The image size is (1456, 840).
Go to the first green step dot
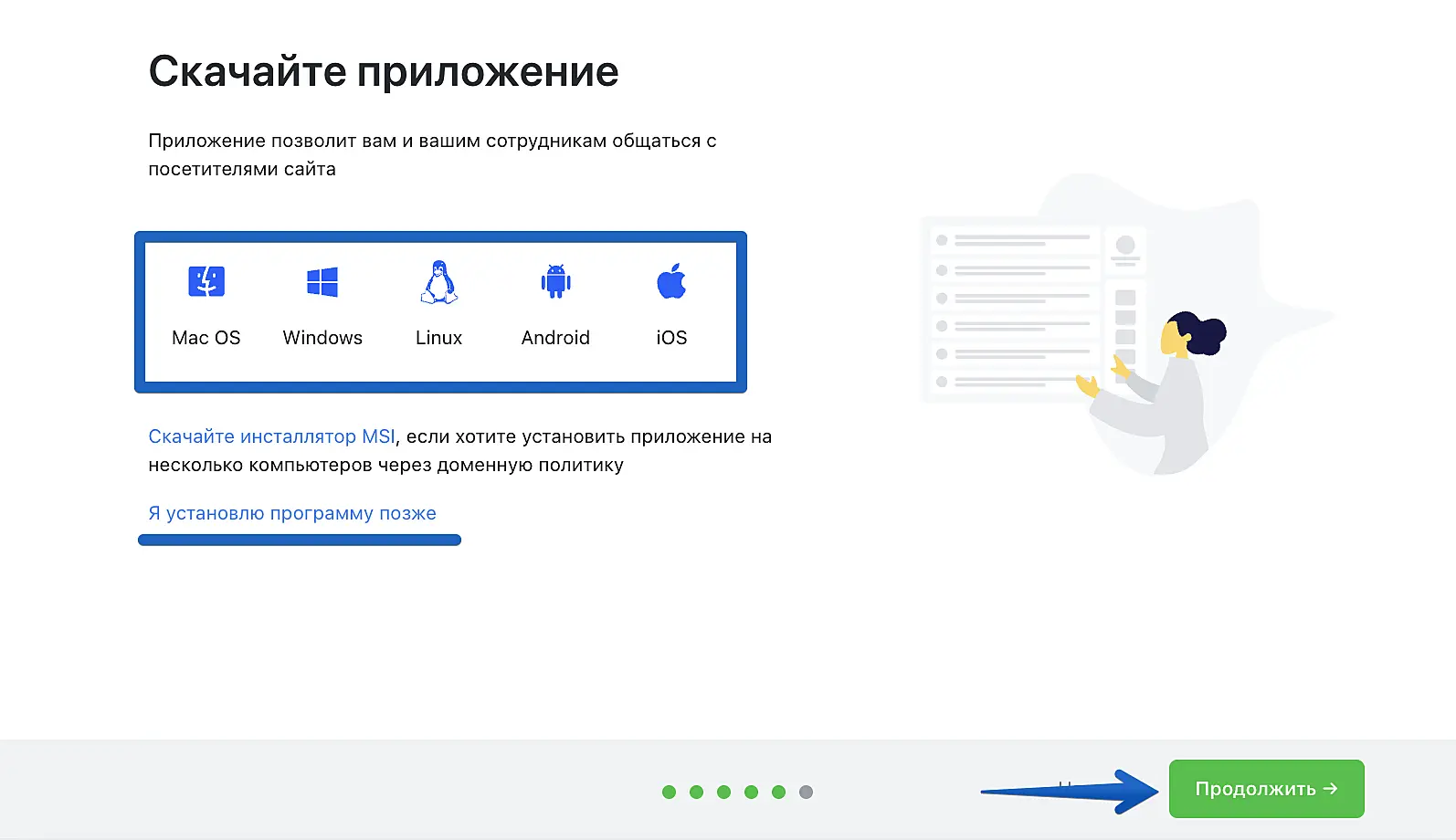(669, 792)
